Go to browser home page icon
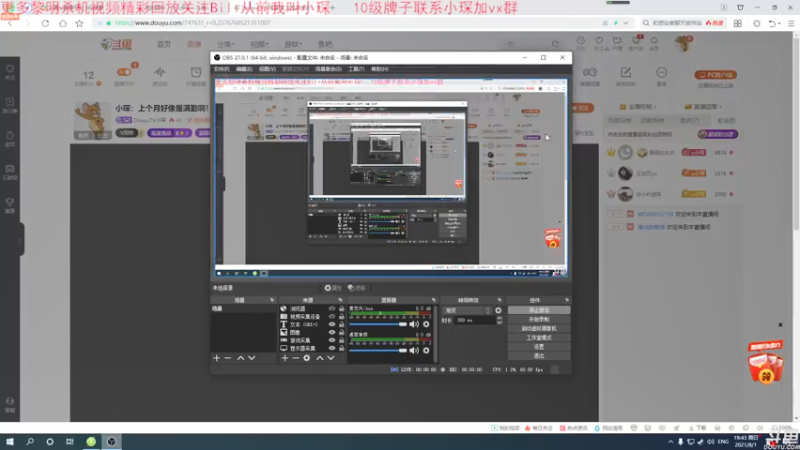 point(62,23)
